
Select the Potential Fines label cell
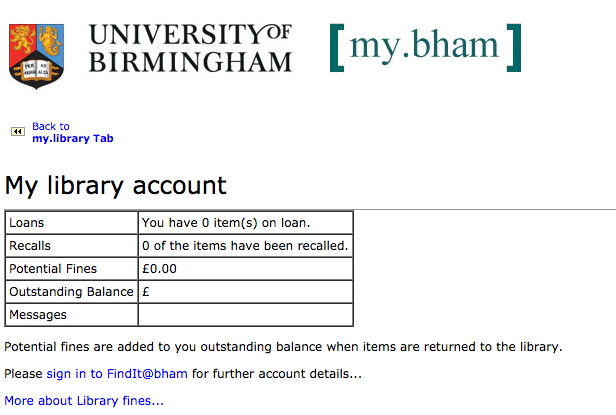tap(72, 269)
